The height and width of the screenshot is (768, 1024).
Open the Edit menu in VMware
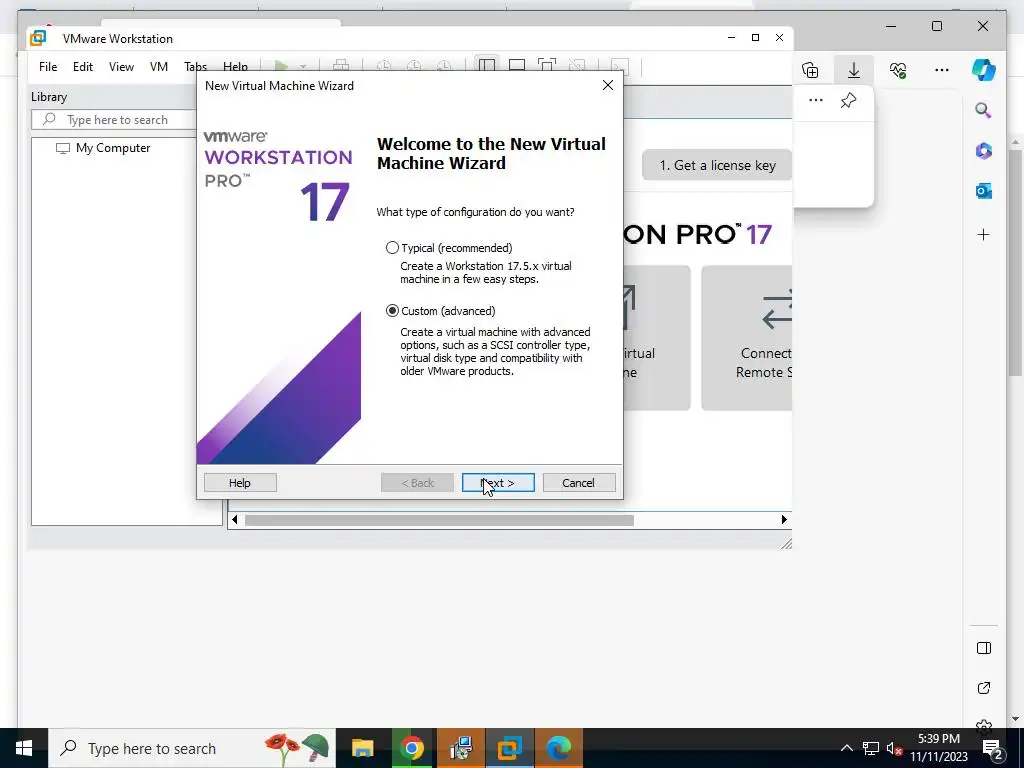point(82,67)
